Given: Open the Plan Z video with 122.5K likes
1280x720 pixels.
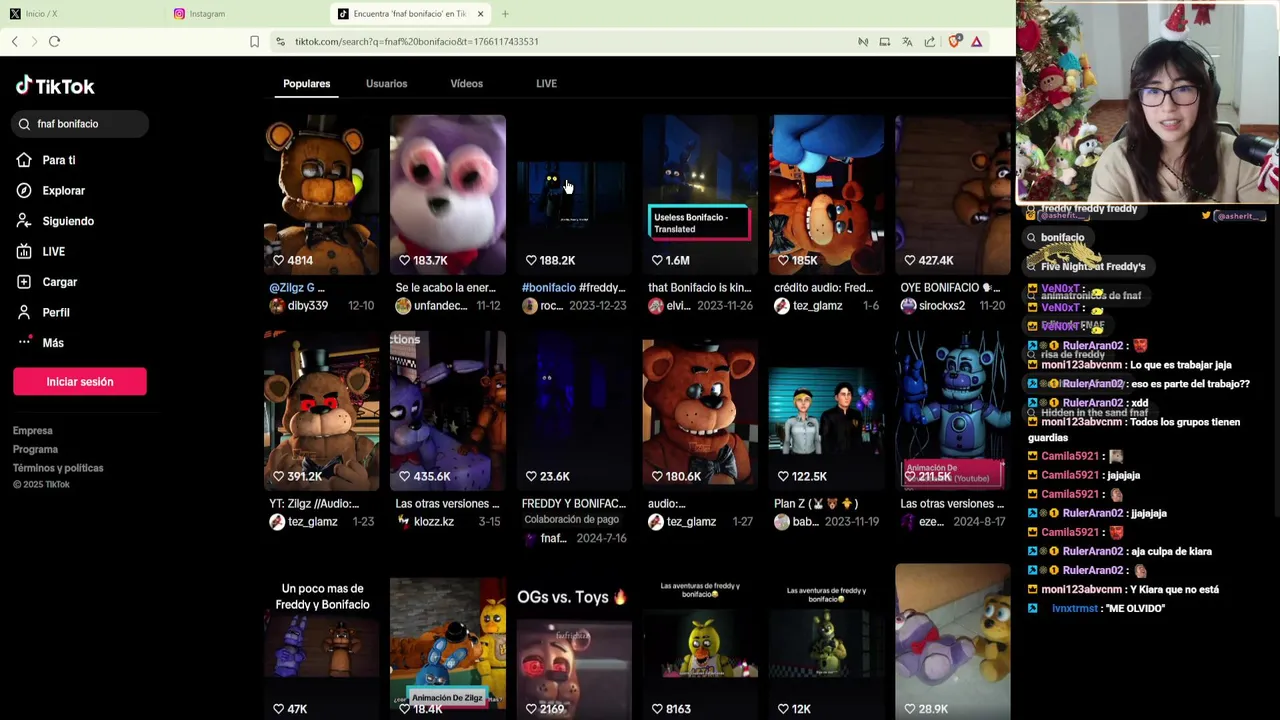Looking at the screenshot, I should coord(826,411).
